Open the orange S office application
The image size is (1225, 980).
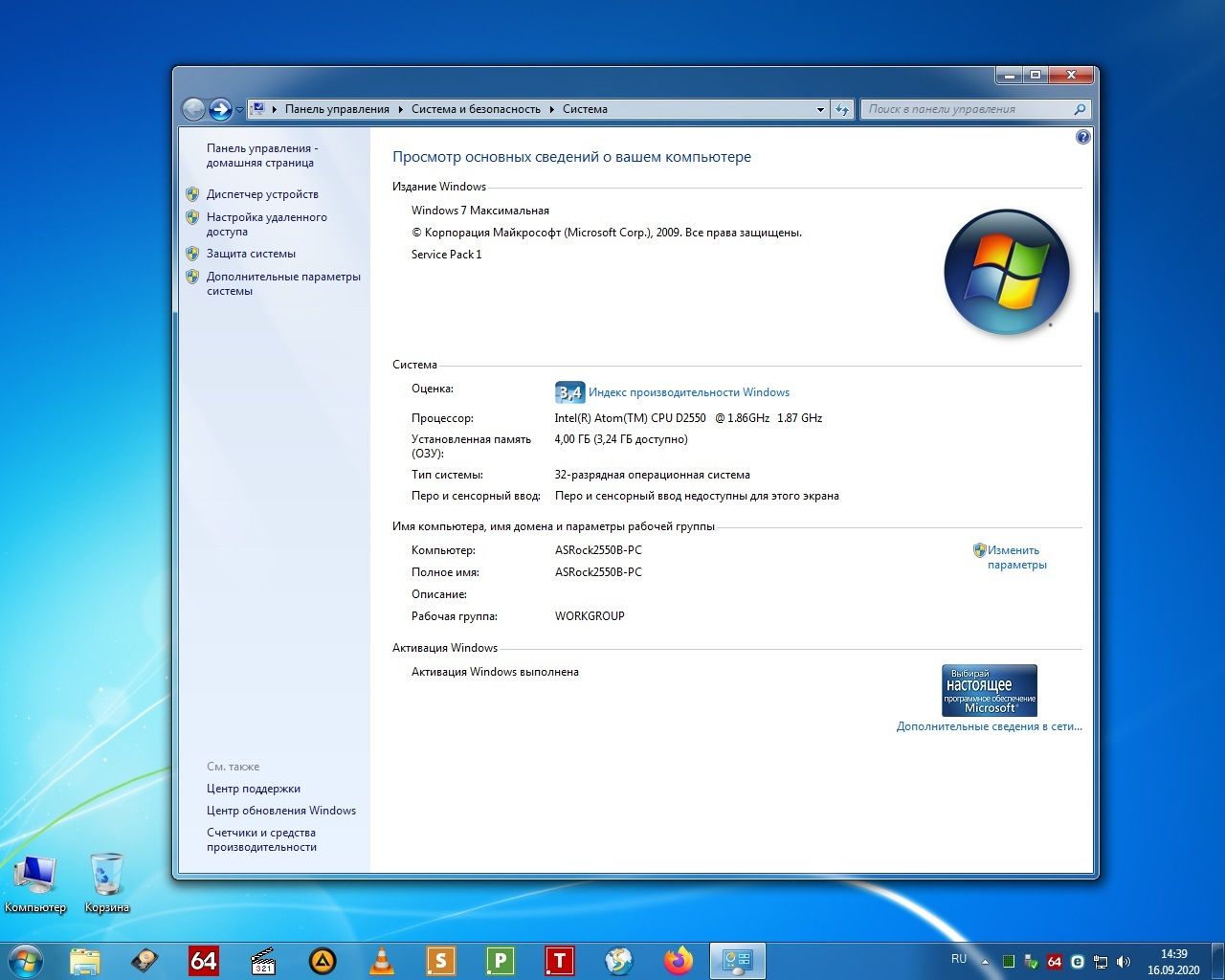441,961
